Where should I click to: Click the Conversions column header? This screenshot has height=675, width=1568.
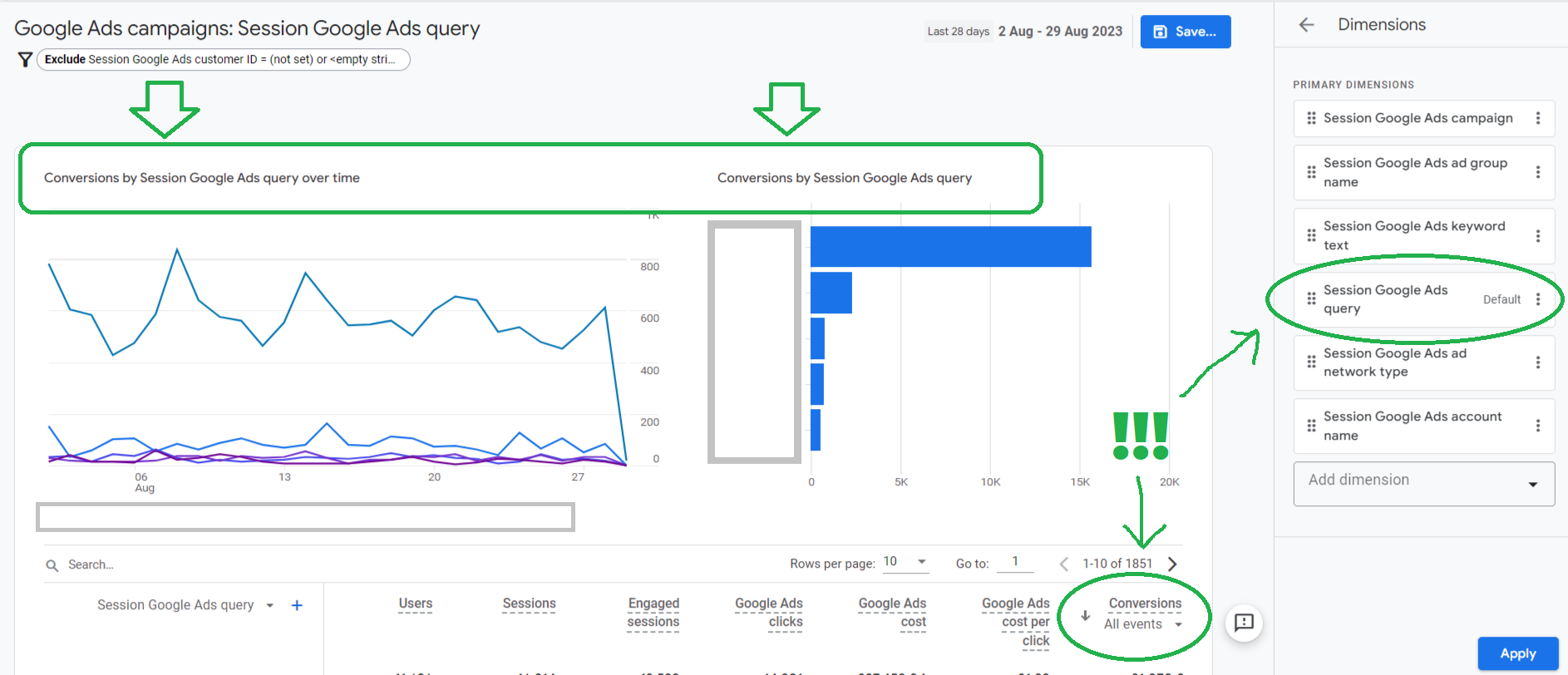click(1145, 604)
